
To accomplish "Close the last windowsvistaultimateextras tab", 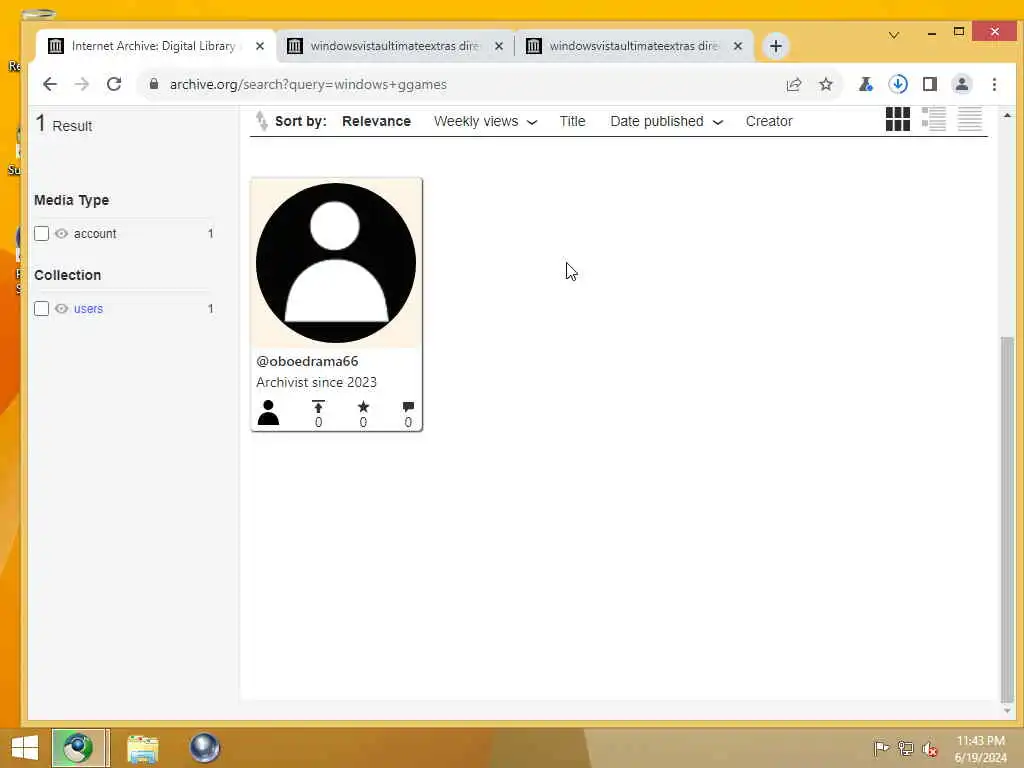I will pos(737,46).
